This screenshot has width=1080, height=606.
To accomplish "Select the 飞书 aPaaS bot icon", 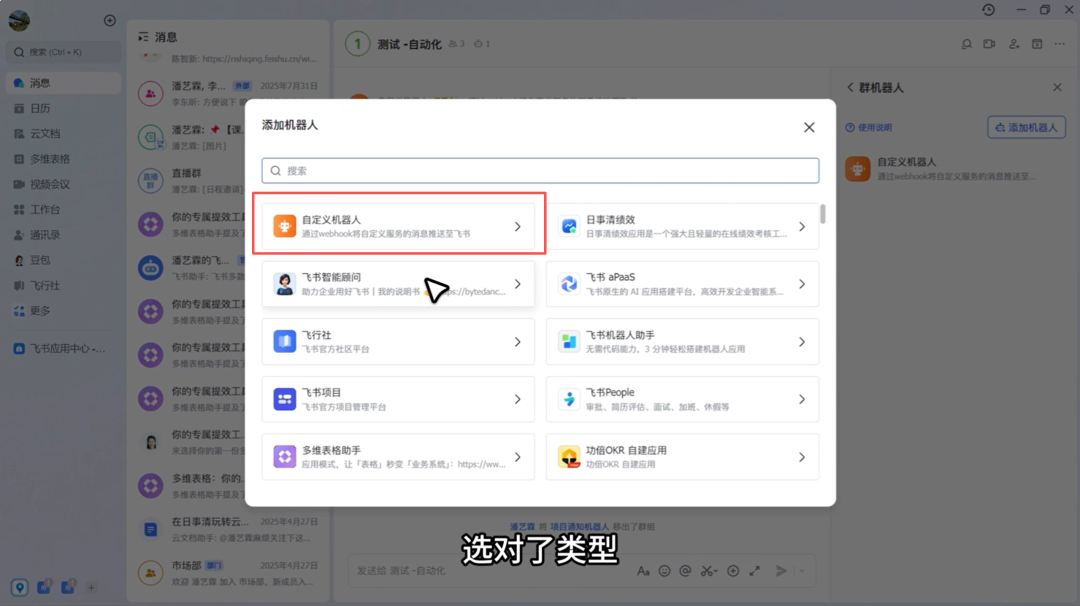I will [x=569, y=284].
